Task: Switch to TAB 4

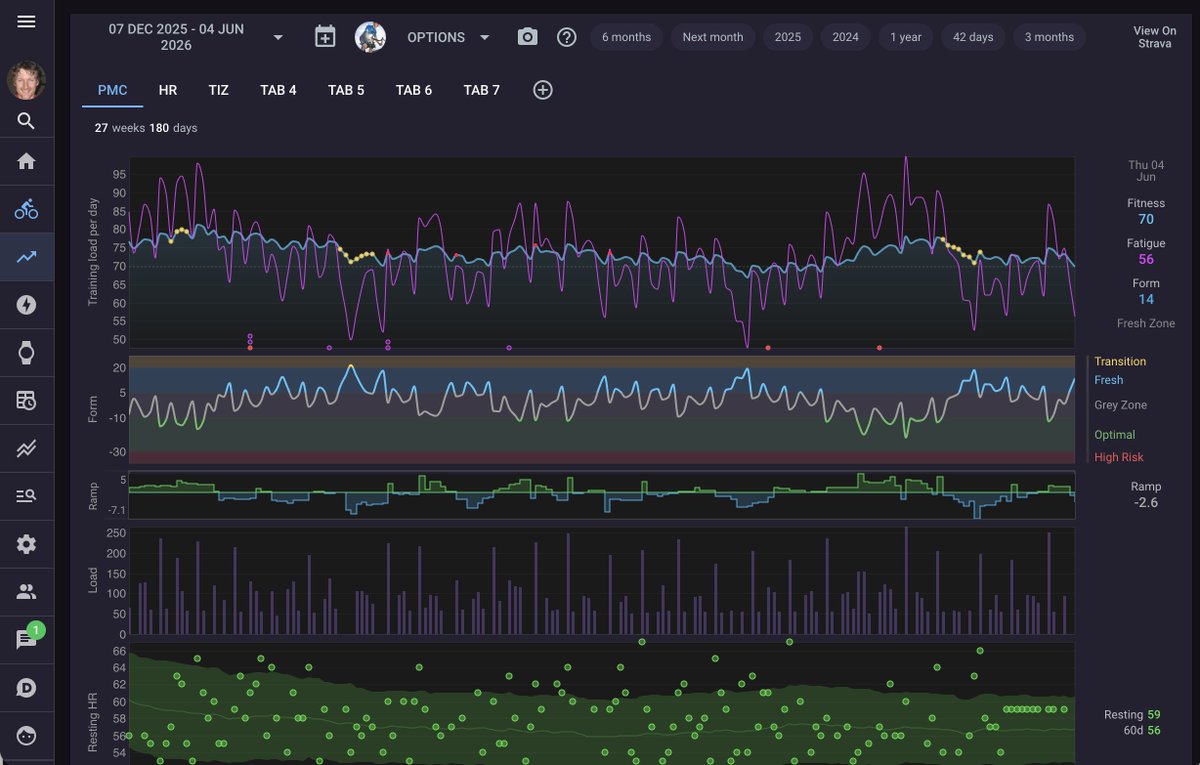Action: tap(278, 90)
